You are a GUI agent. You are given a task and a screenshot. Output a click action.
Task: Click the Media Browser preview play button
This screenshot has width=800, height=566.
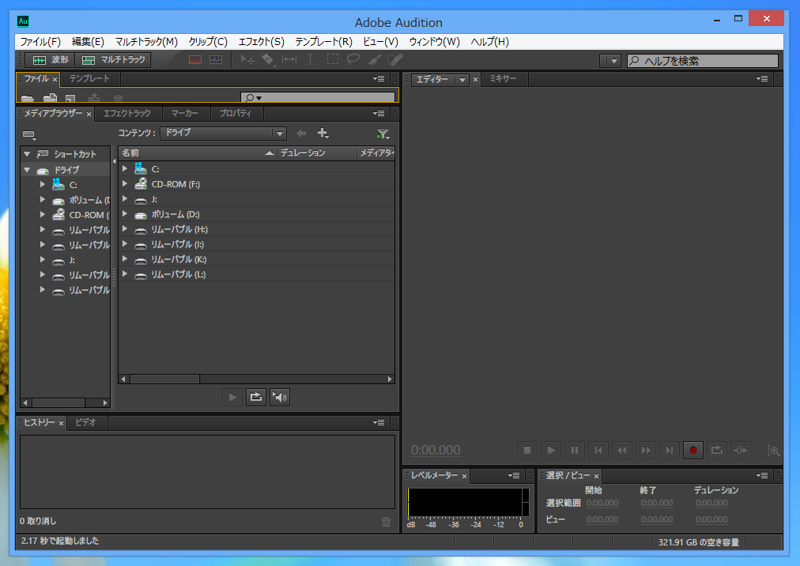(232, 397)
